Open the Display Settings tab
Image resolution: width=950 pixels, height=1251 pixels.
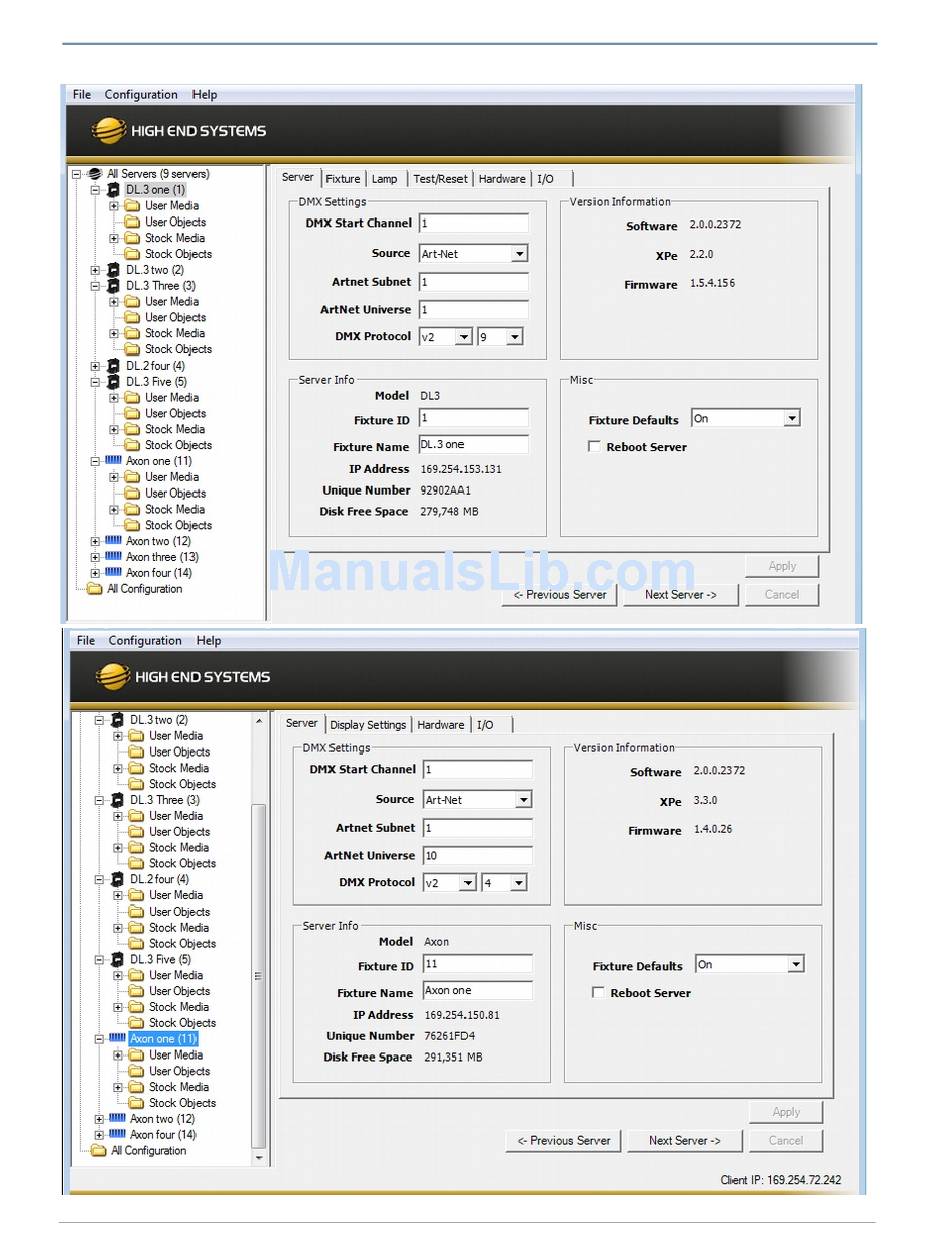368,725
